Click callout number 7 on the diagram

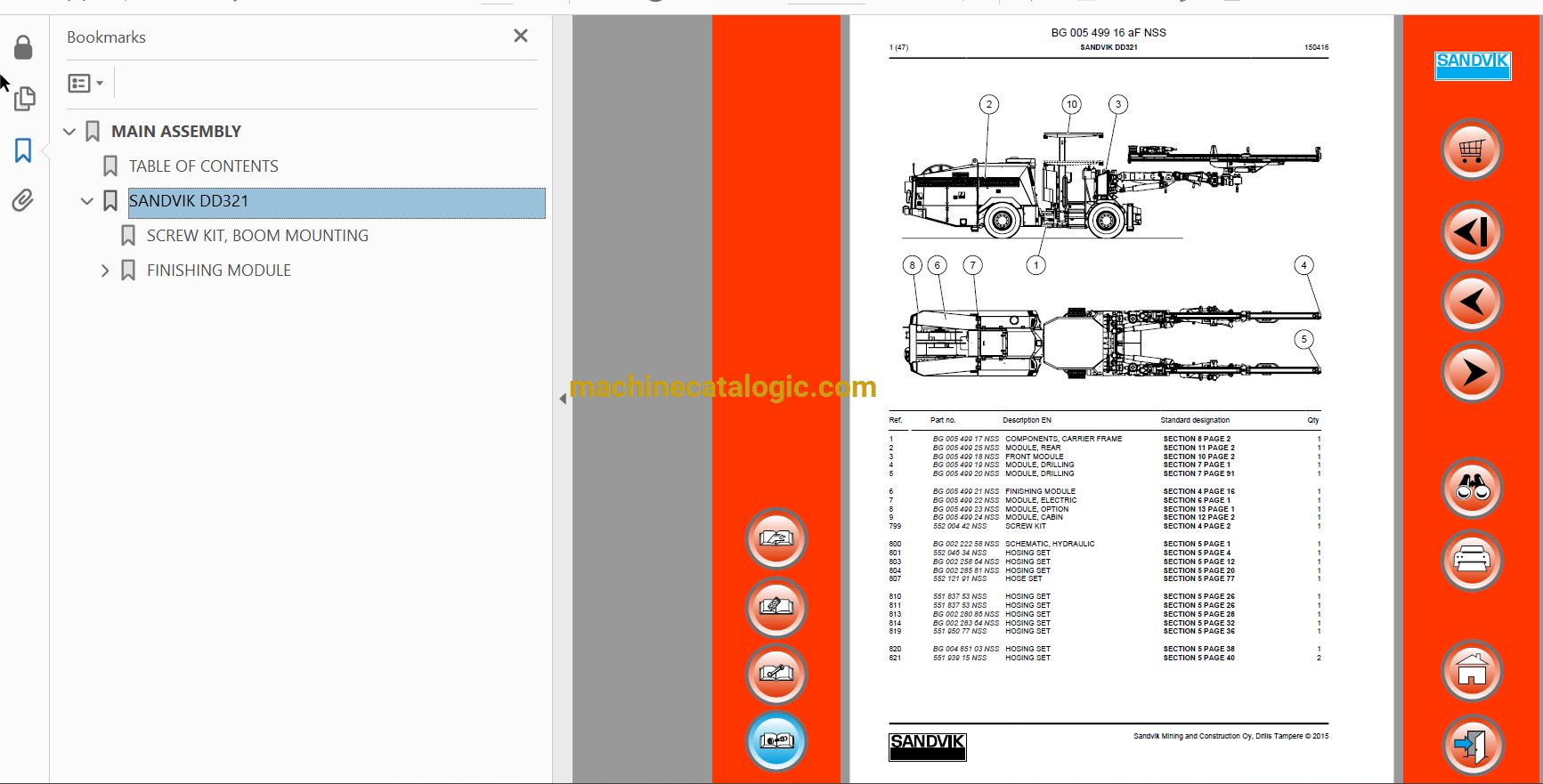pos(973,265)
